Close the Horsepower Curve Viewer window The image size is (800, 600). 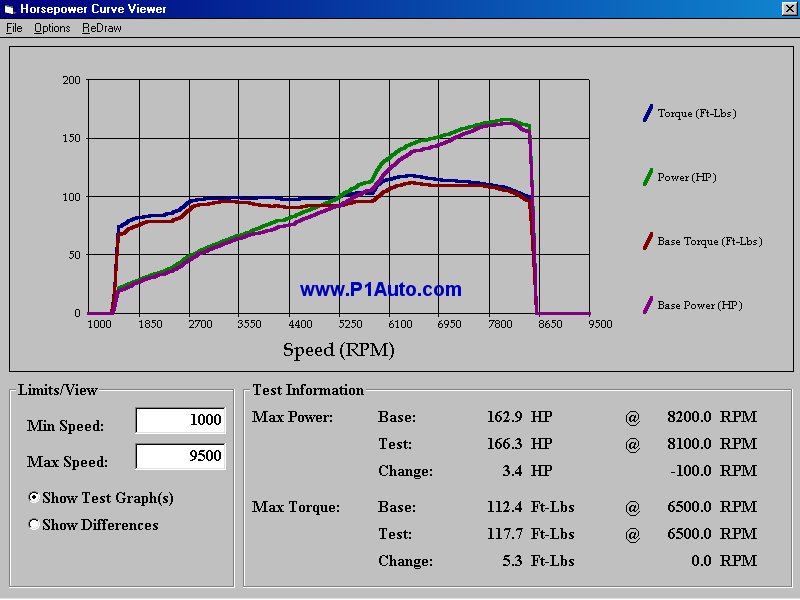(x=788, y=9)
